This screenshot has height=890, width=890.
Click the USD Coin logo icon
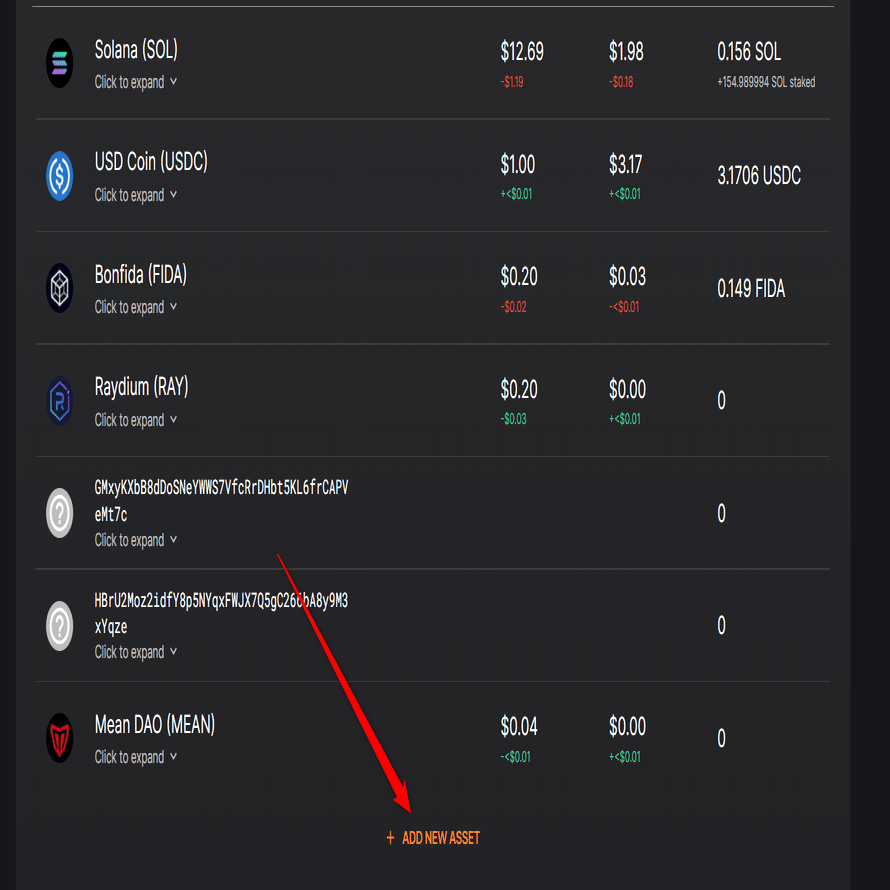tap(60, 177)
